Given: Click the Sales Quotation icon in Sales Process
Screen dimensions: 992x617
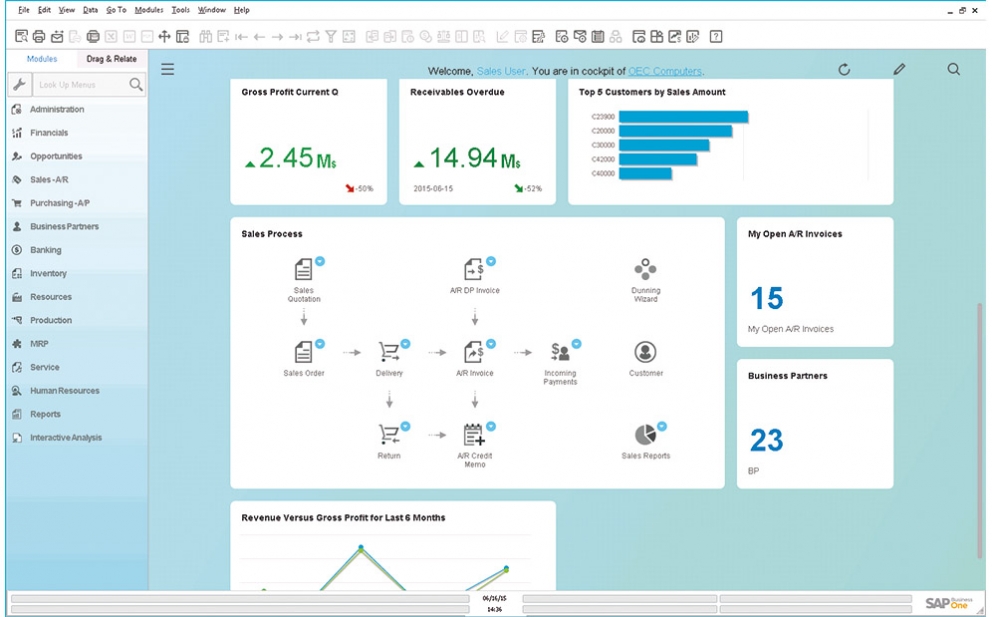Looking at the screenshot, I should point(304,270).
